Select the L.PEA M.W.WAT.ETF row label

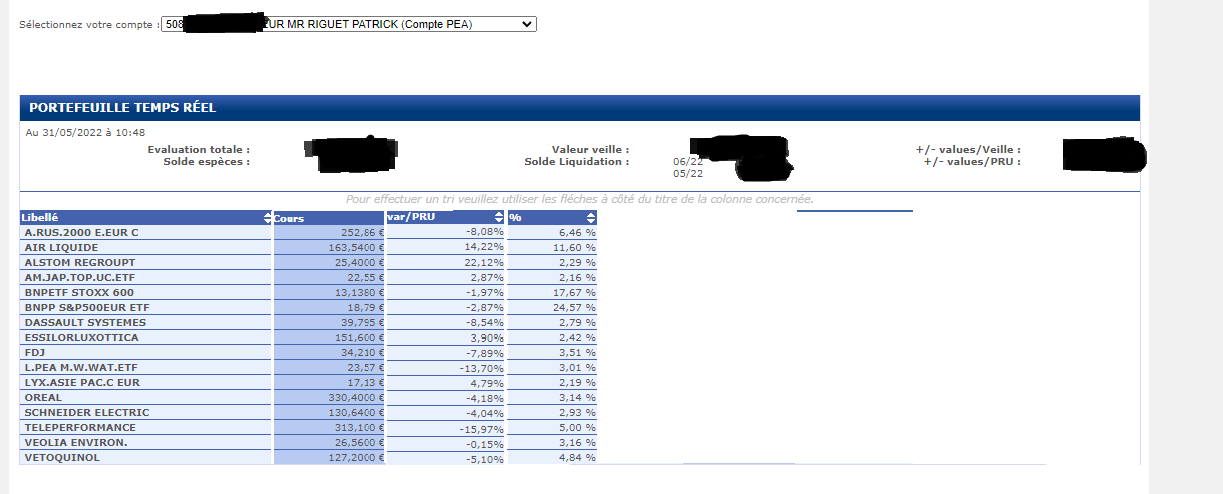(80, 367)
